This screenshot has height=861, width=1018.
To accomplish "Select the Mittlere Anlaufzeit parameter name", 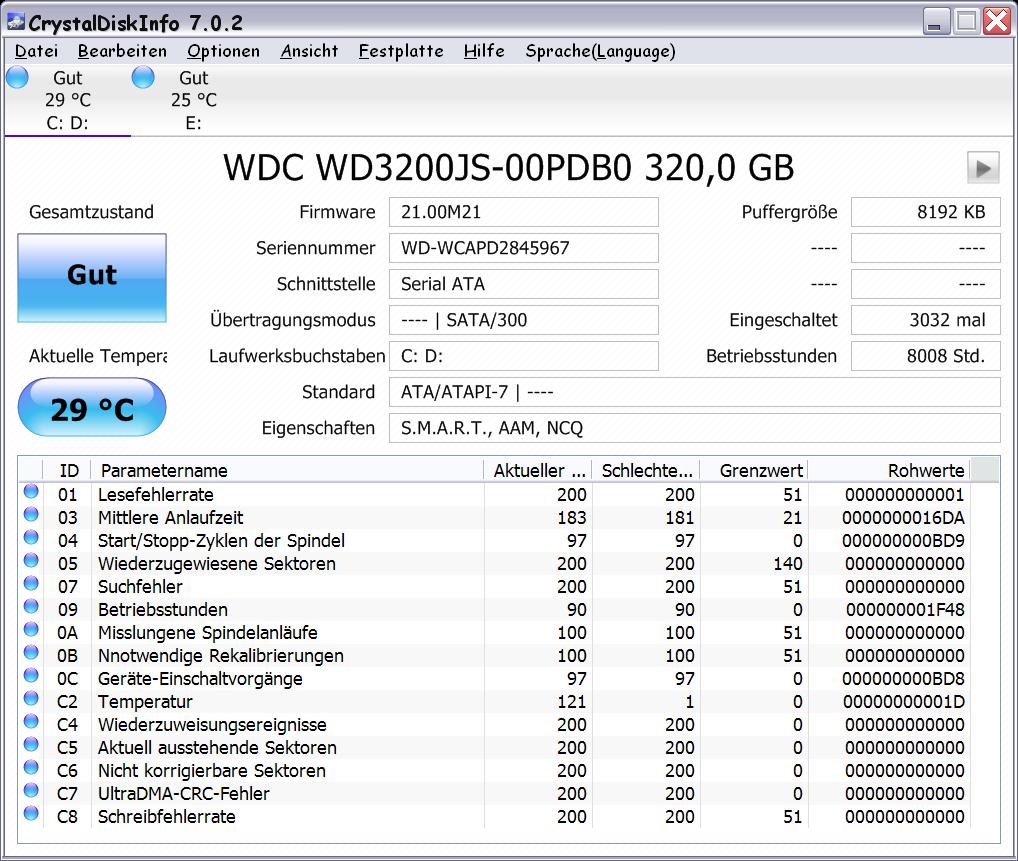I will [x=171, y=518].
